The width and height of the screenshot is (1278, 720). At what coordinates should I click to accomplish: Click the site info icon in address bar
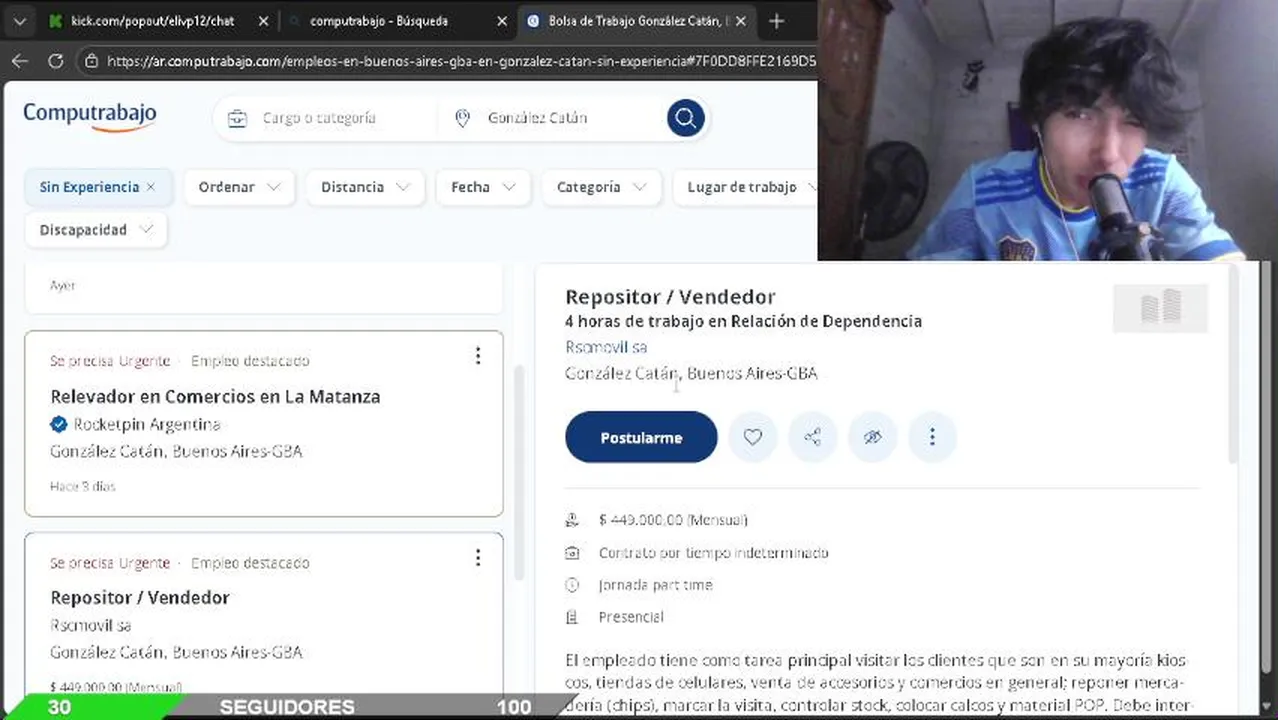[91, 61]
